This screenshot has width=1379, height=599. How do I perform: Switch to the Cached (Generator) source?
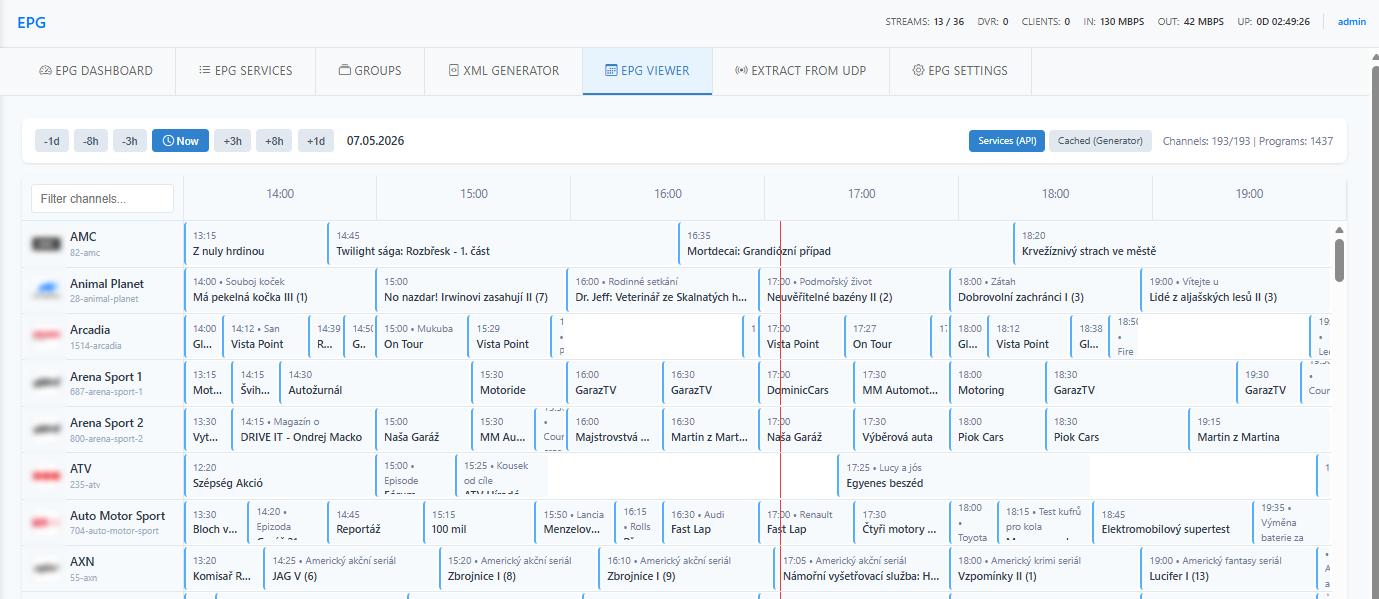pyautogui.click(x=1100, y=141)
